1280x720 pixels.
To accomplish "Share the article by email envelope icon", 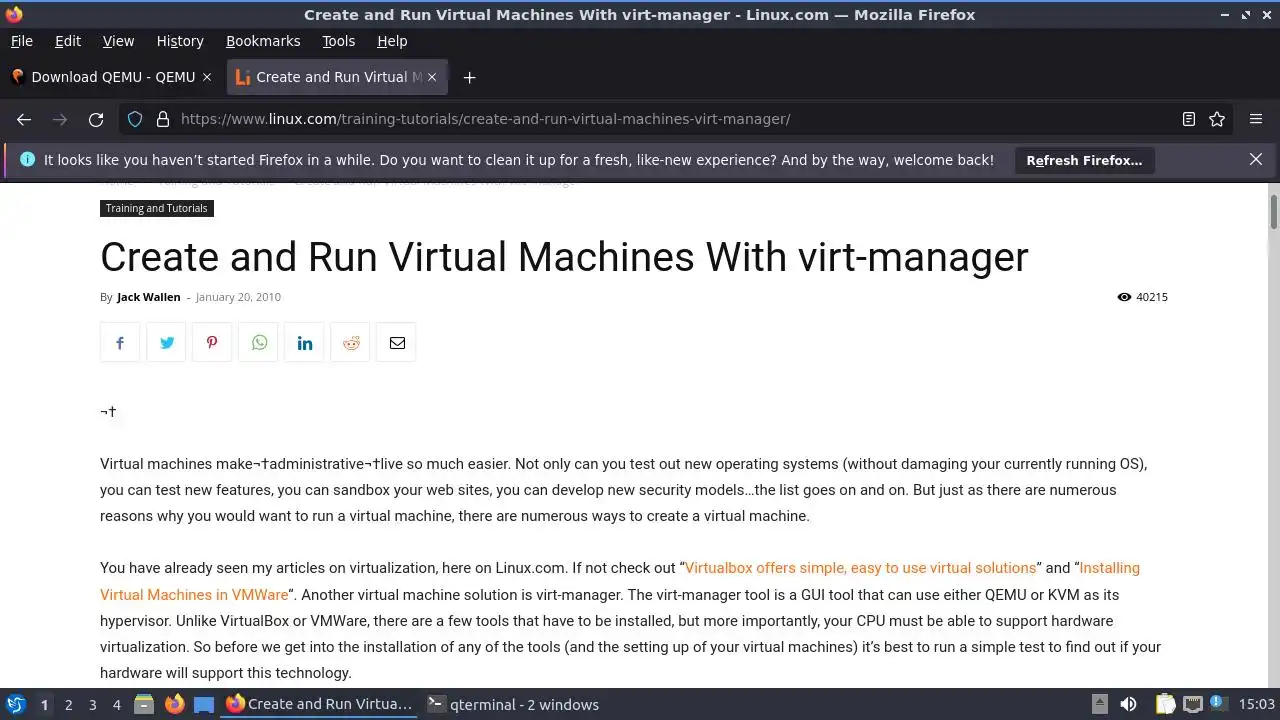I will tap(397, 343).
